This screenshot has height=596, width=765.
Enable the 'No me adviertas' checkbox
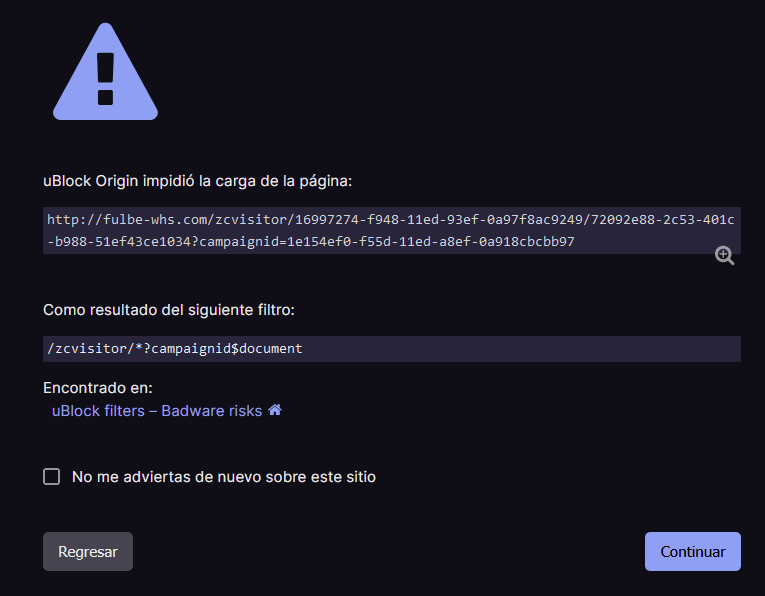[x=52, y=477]
